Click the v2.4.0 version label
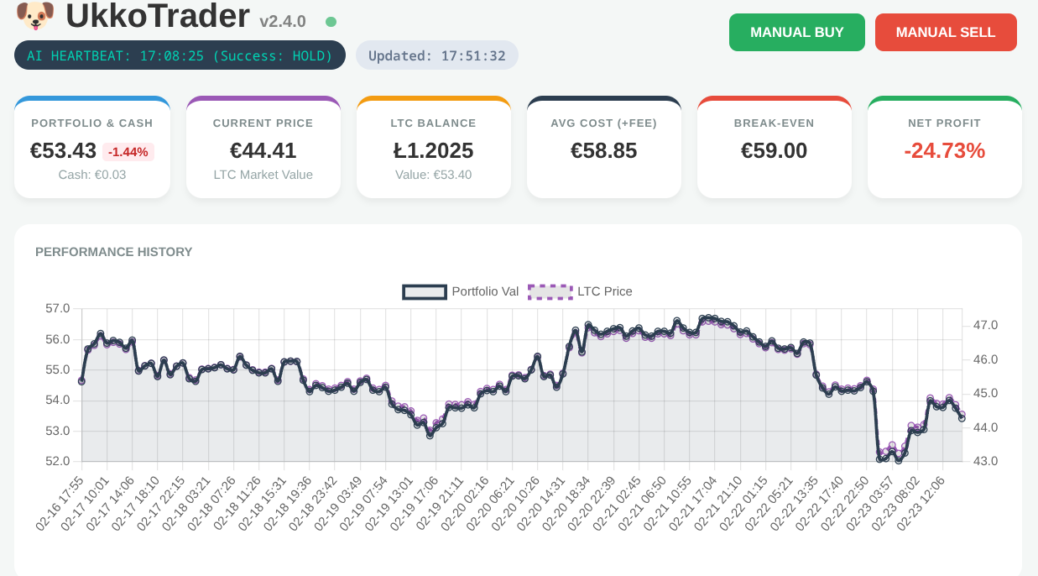This screenshot has height=576, width=1038. pos(283,21)
